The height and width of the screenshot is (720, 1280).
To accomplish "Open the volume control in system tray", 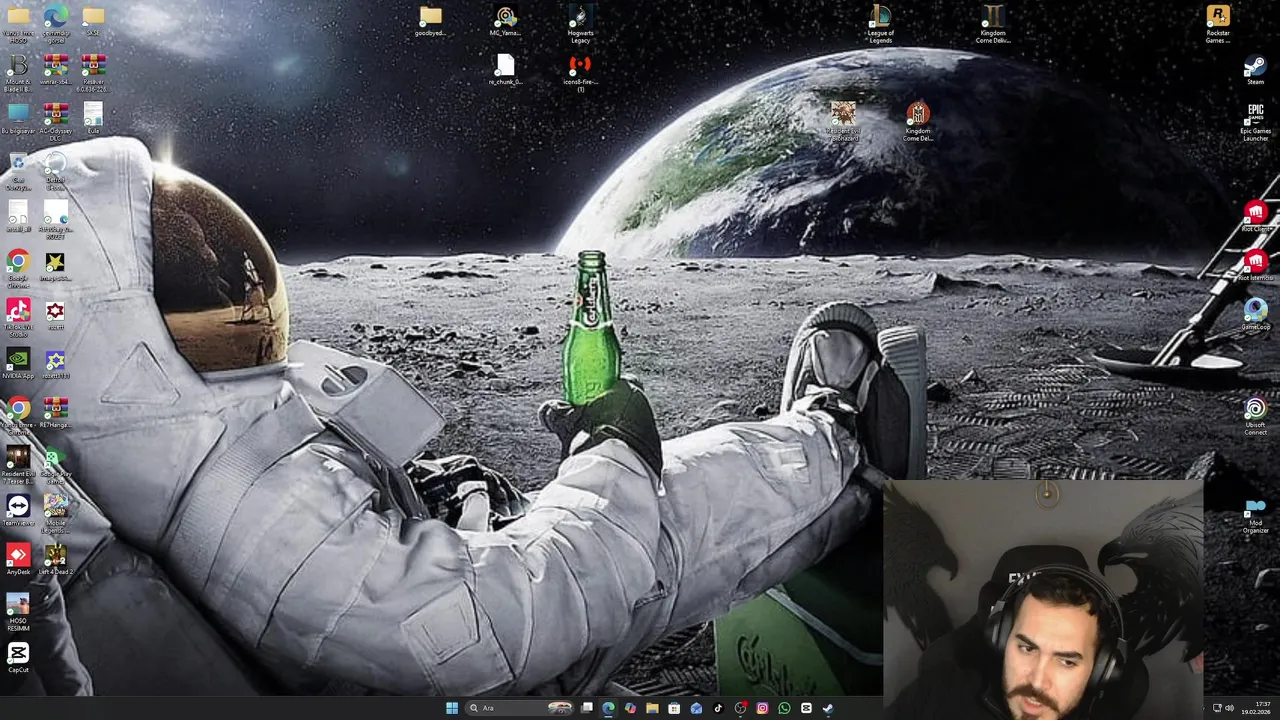I will [x=1229, y=708].
